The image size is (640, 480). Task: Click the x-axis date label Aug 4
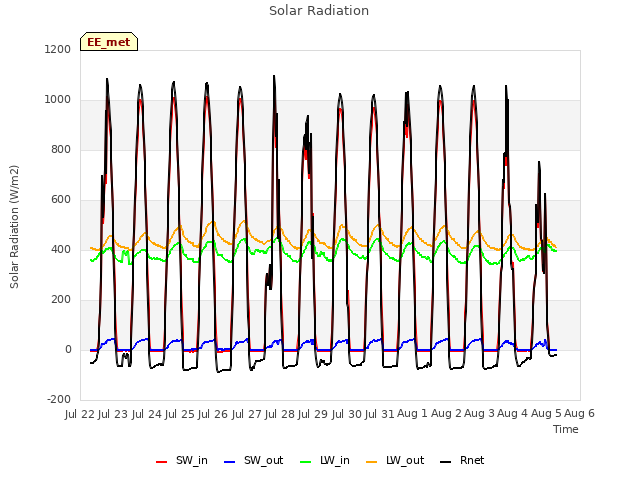(513, 414)
